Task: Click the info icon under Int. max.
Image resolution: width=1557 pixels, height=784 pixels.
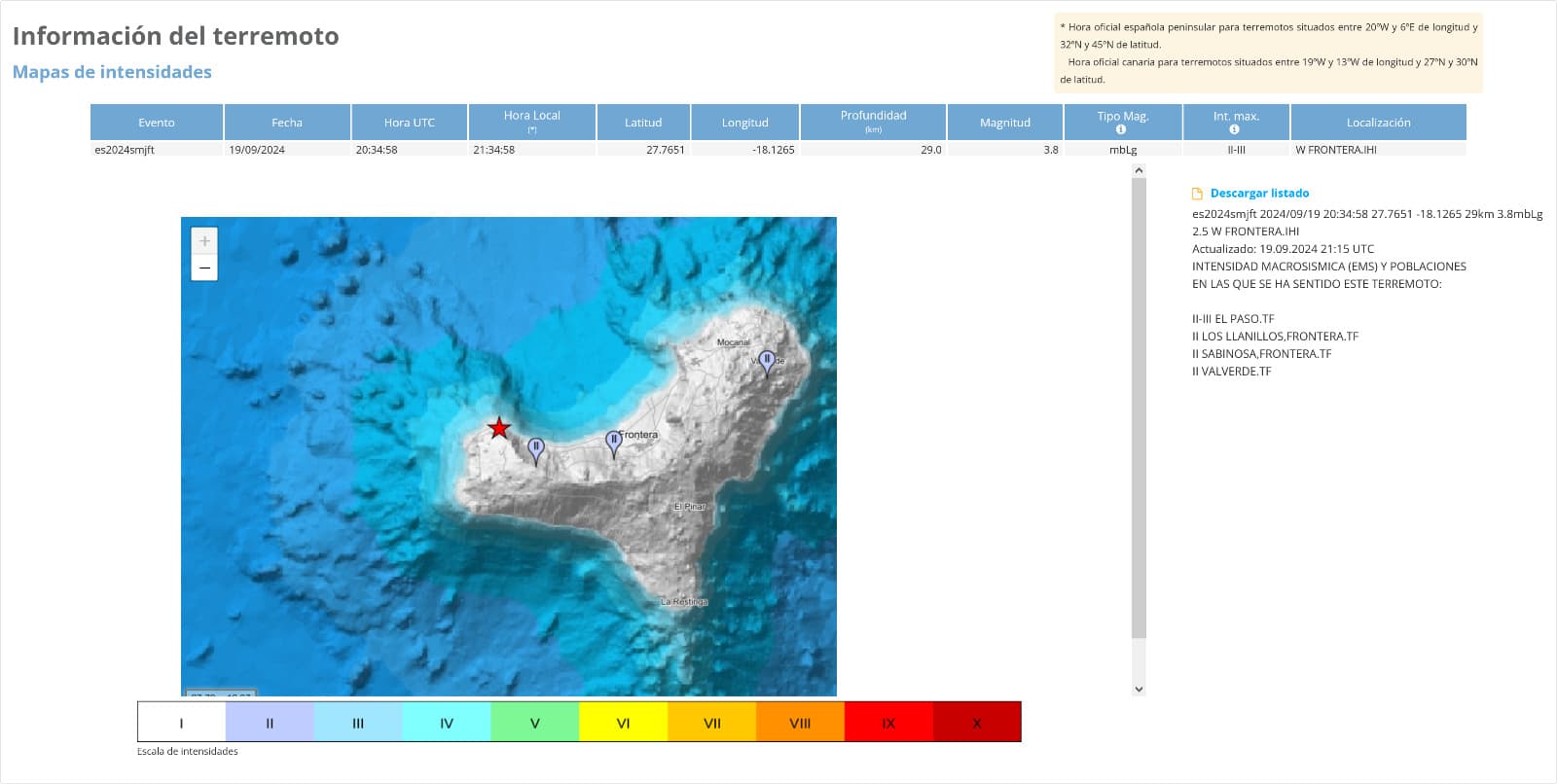Action: (1234, 129)
